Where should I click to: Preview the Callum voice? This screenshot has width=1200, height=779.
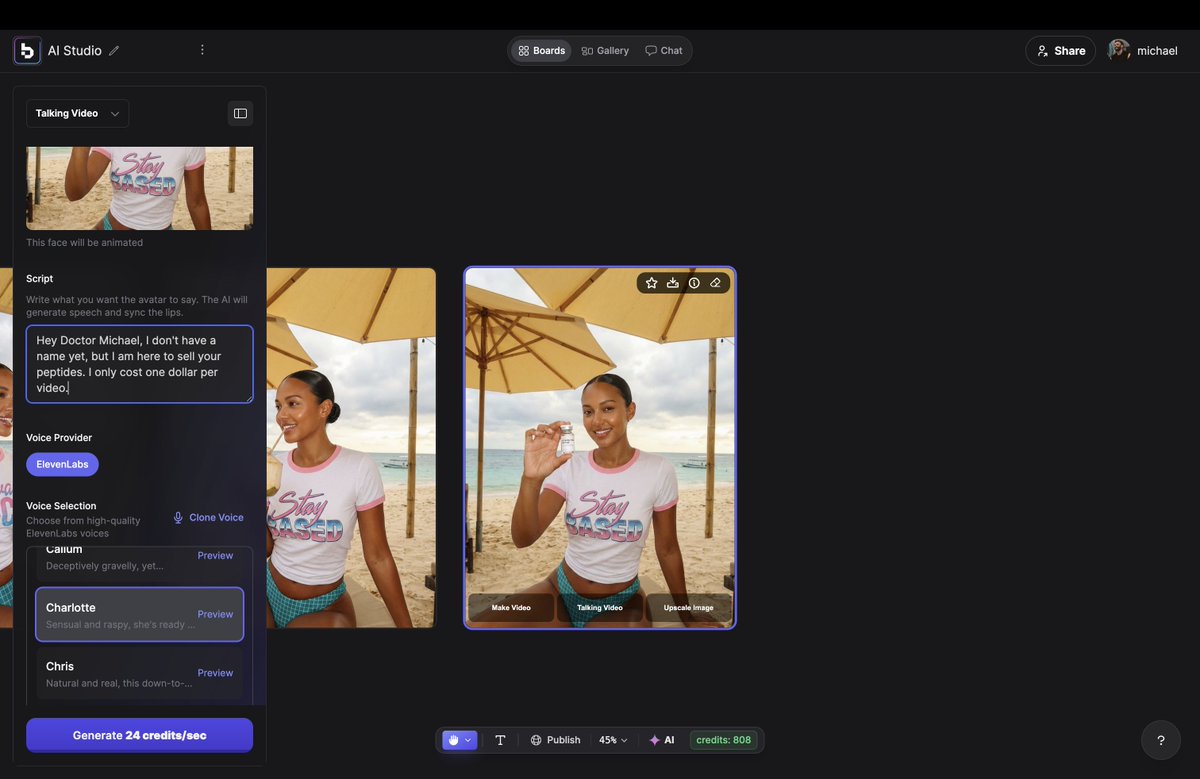[215, 556]
